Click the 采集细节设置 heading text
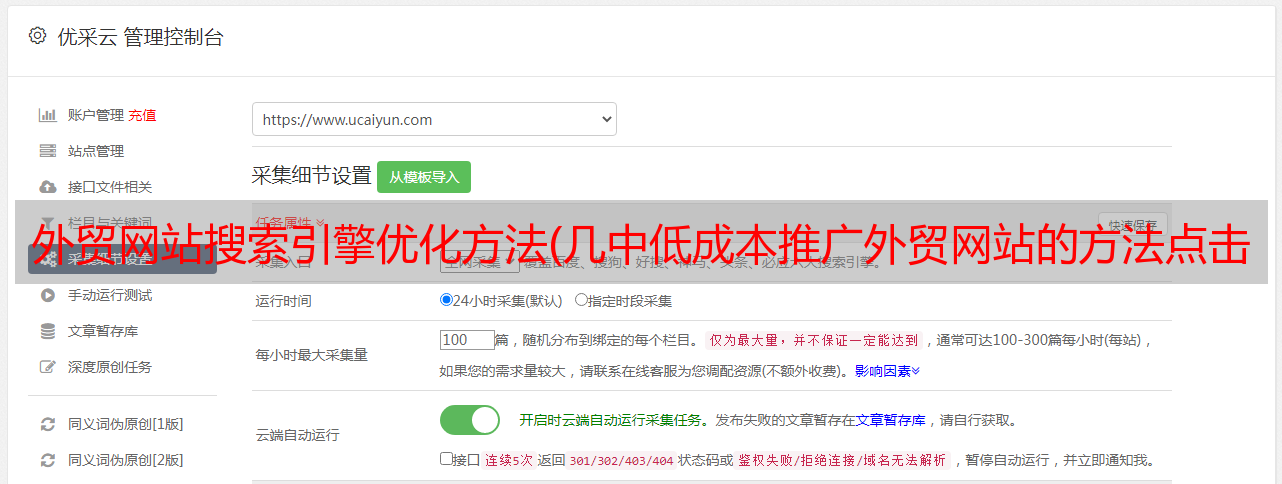The height and width of the screenshot is (484, 1282). (312, 176)
